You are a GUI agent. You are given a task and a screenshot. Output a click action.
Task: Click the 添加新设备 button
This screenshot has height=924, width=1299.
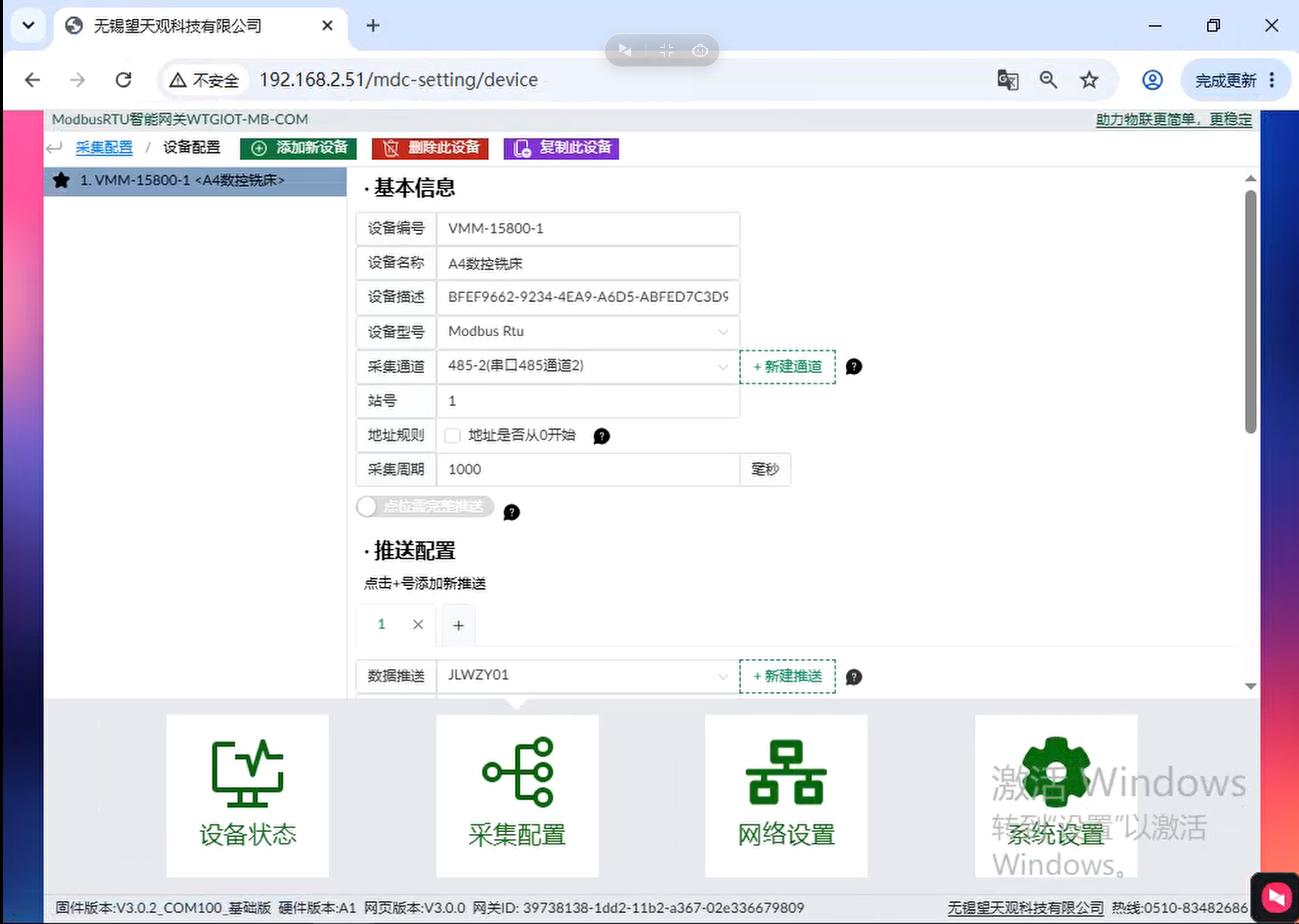click(x=298, y=148)
